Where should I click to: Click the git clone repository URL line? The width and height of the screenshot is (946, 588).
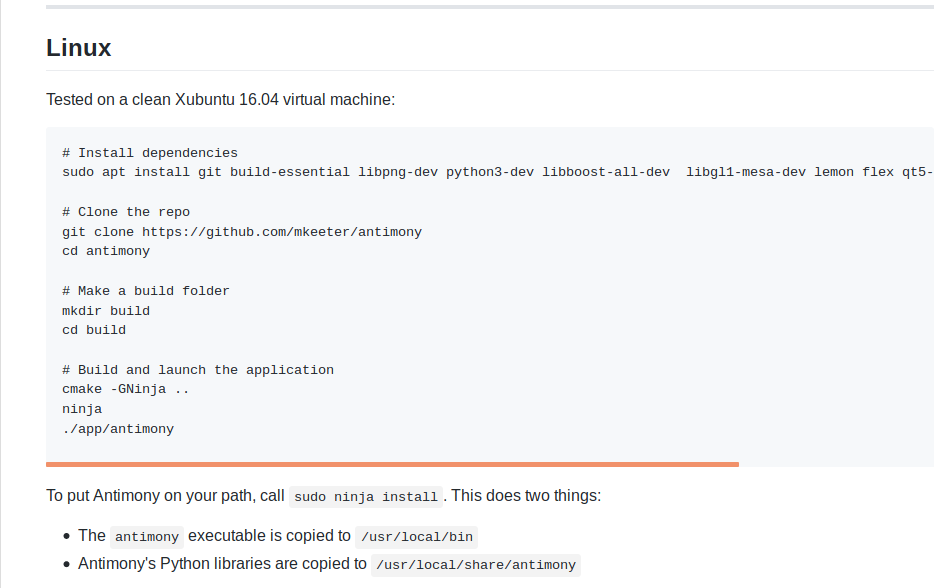(242, 232)
